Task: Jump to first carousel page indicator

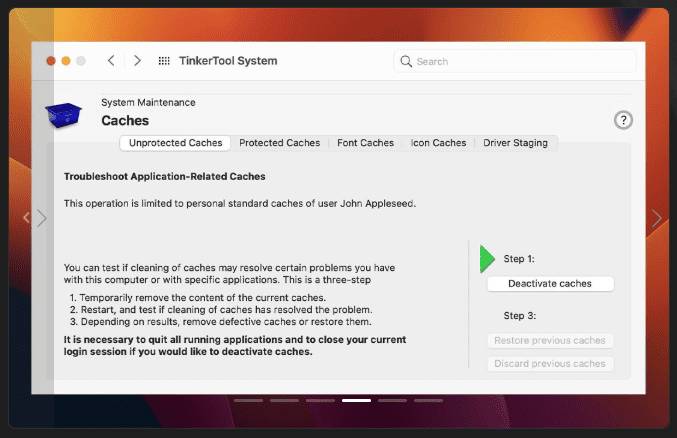Action: click(248, 401)
